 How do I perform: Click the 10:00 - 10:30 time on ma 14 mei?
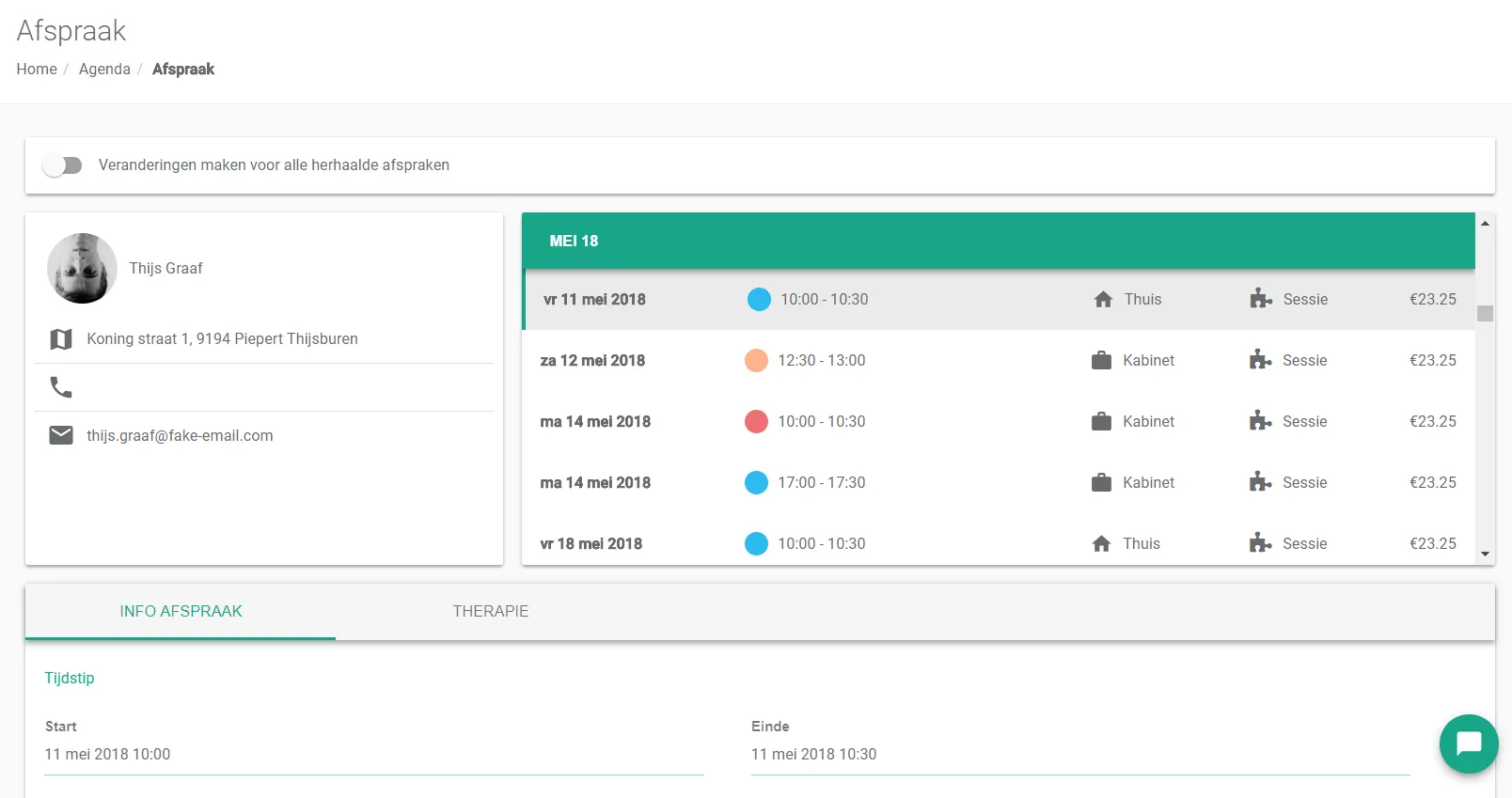pos(821,422)
